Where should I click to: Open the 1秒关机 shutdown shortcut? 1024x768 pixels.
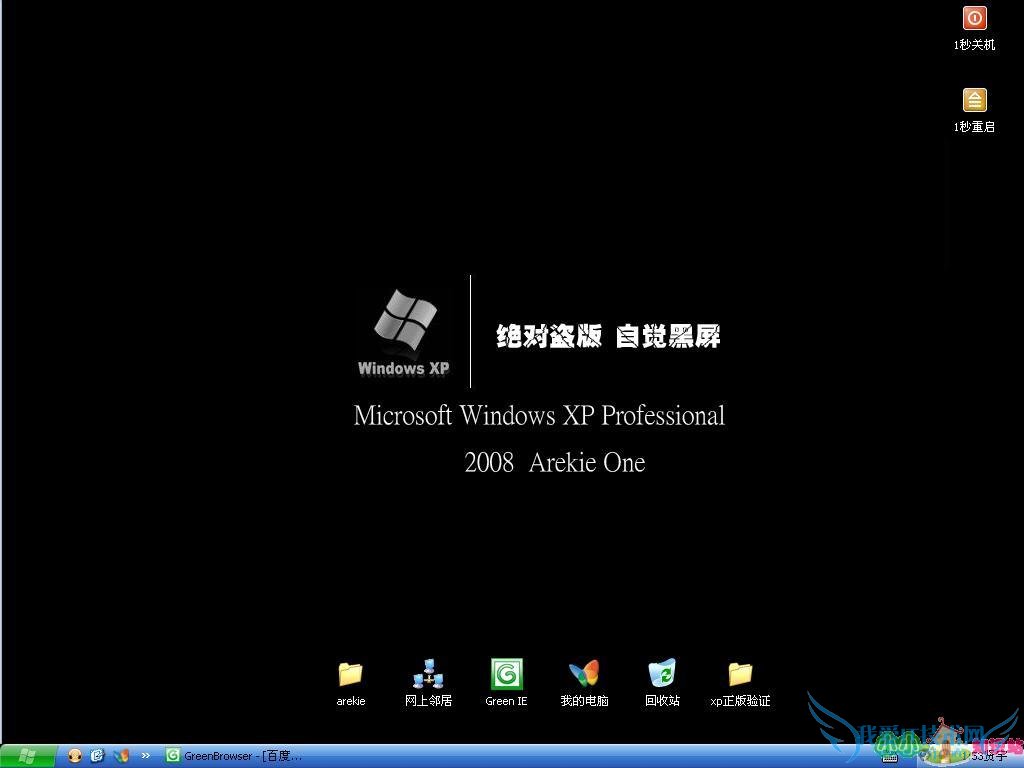pyautogui.click(x=974, y=18)
